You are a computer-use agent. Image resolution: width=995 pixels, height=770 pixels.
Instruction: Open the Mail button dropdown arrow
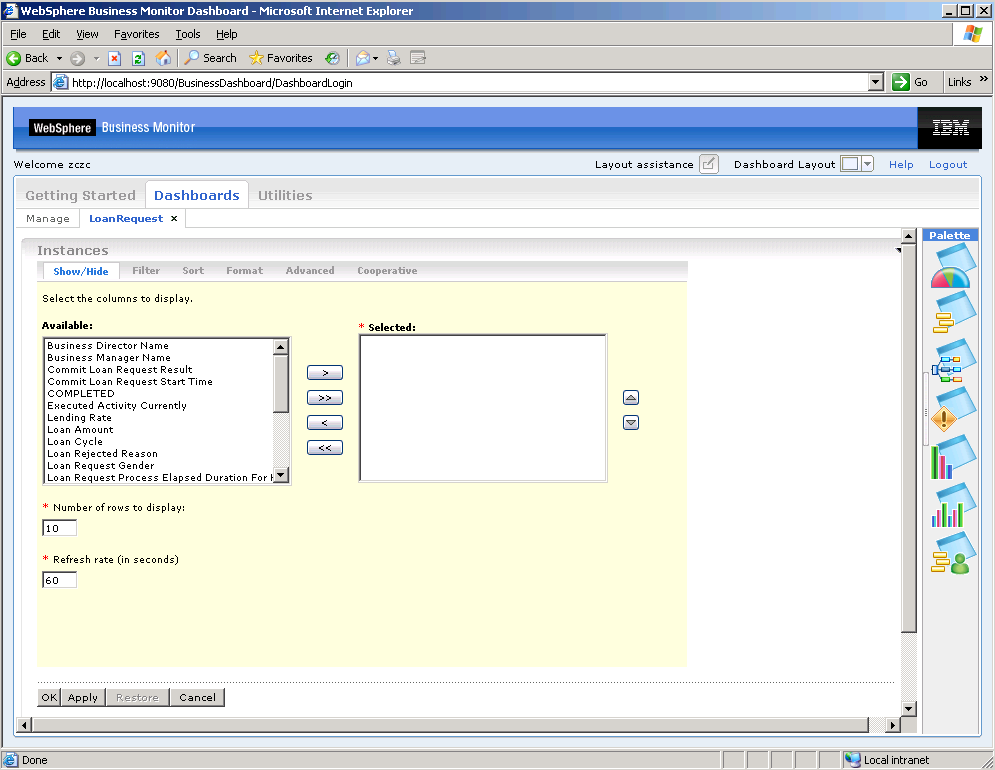pyautogui.click(x=376, y=58)
